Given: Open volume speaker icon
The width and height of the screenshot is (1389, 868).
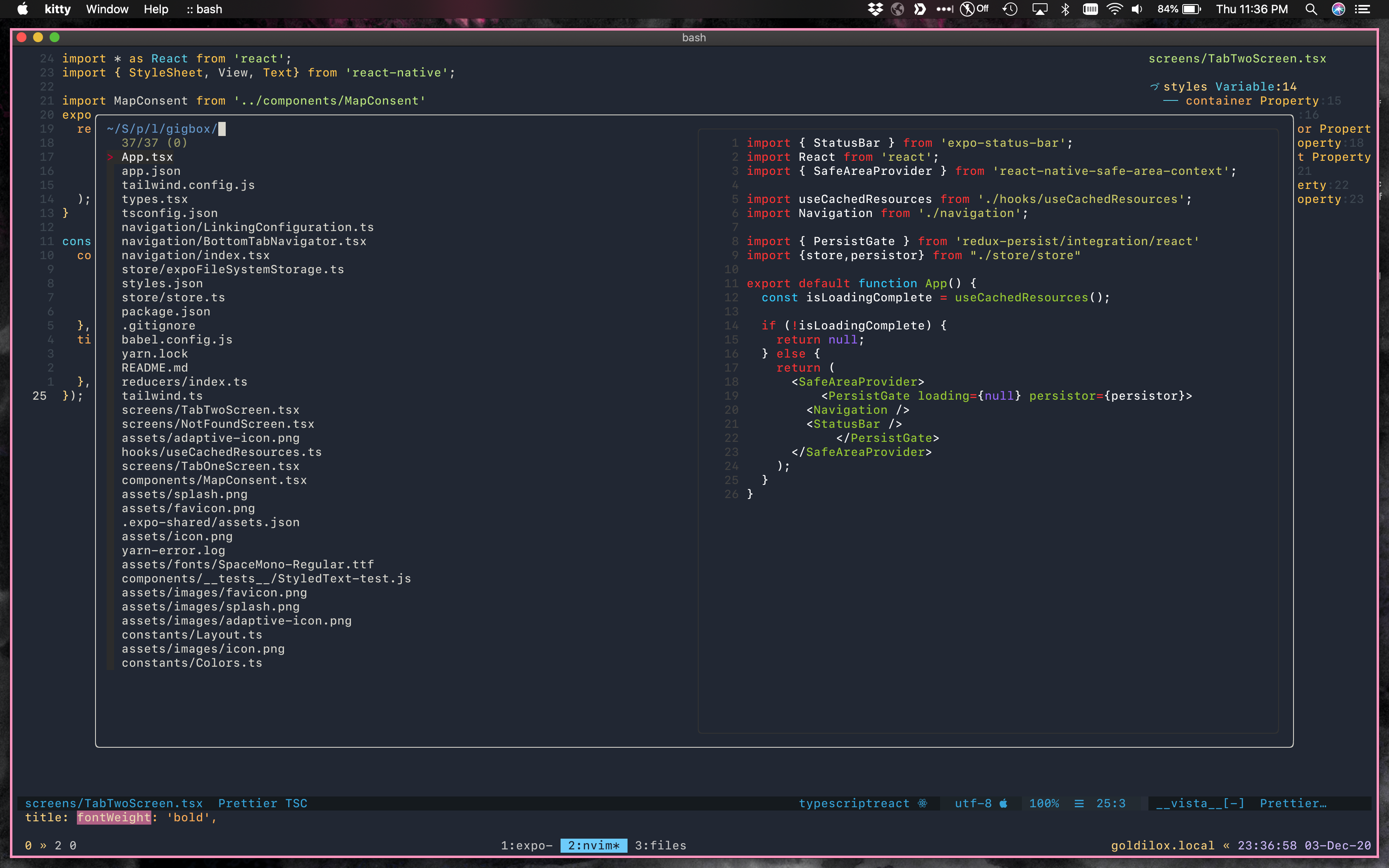Looking at the screenshot, I should [x=1137, y=9].
